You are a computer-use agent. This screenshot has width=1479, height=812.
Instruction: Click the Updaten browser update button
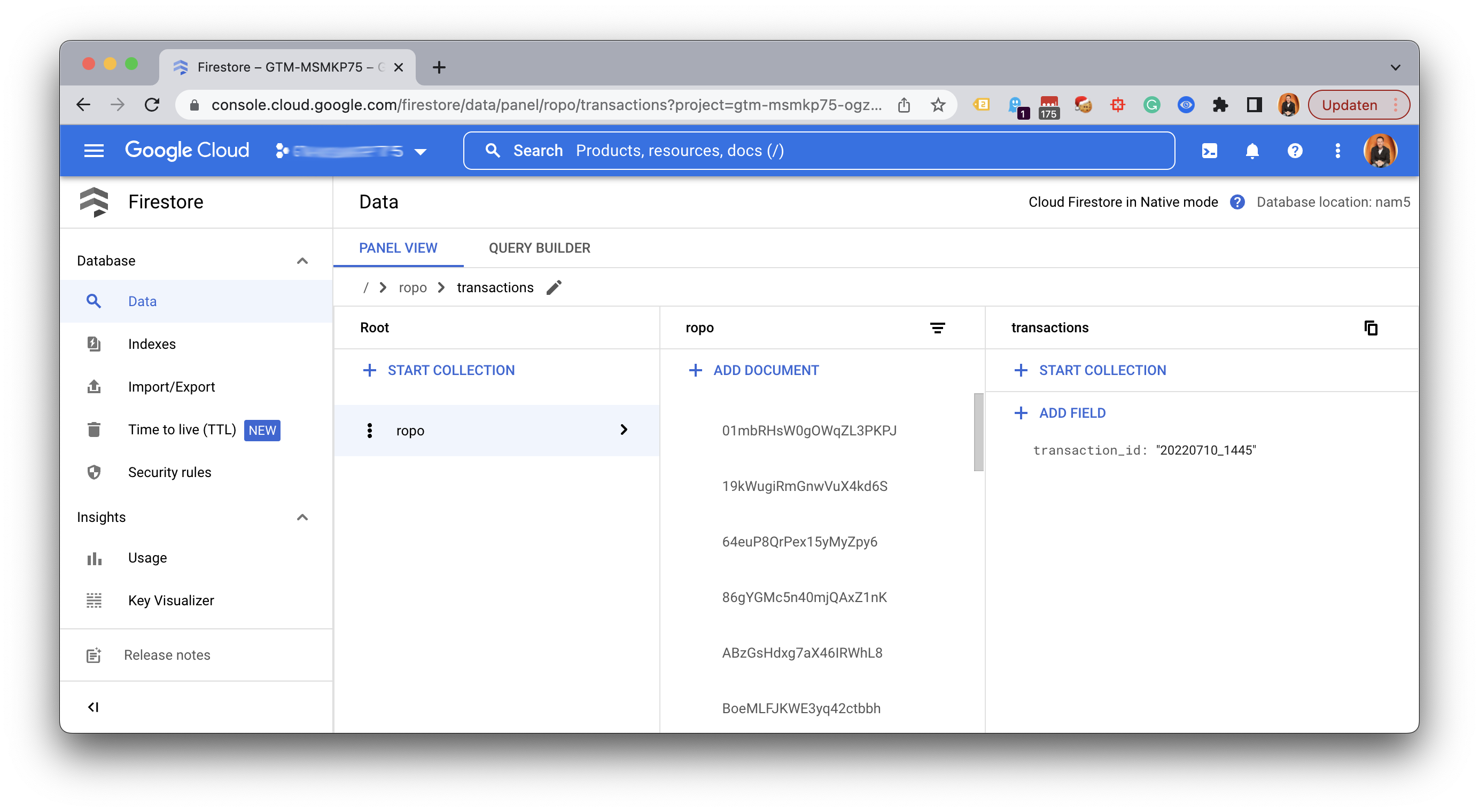point(1358,105)
